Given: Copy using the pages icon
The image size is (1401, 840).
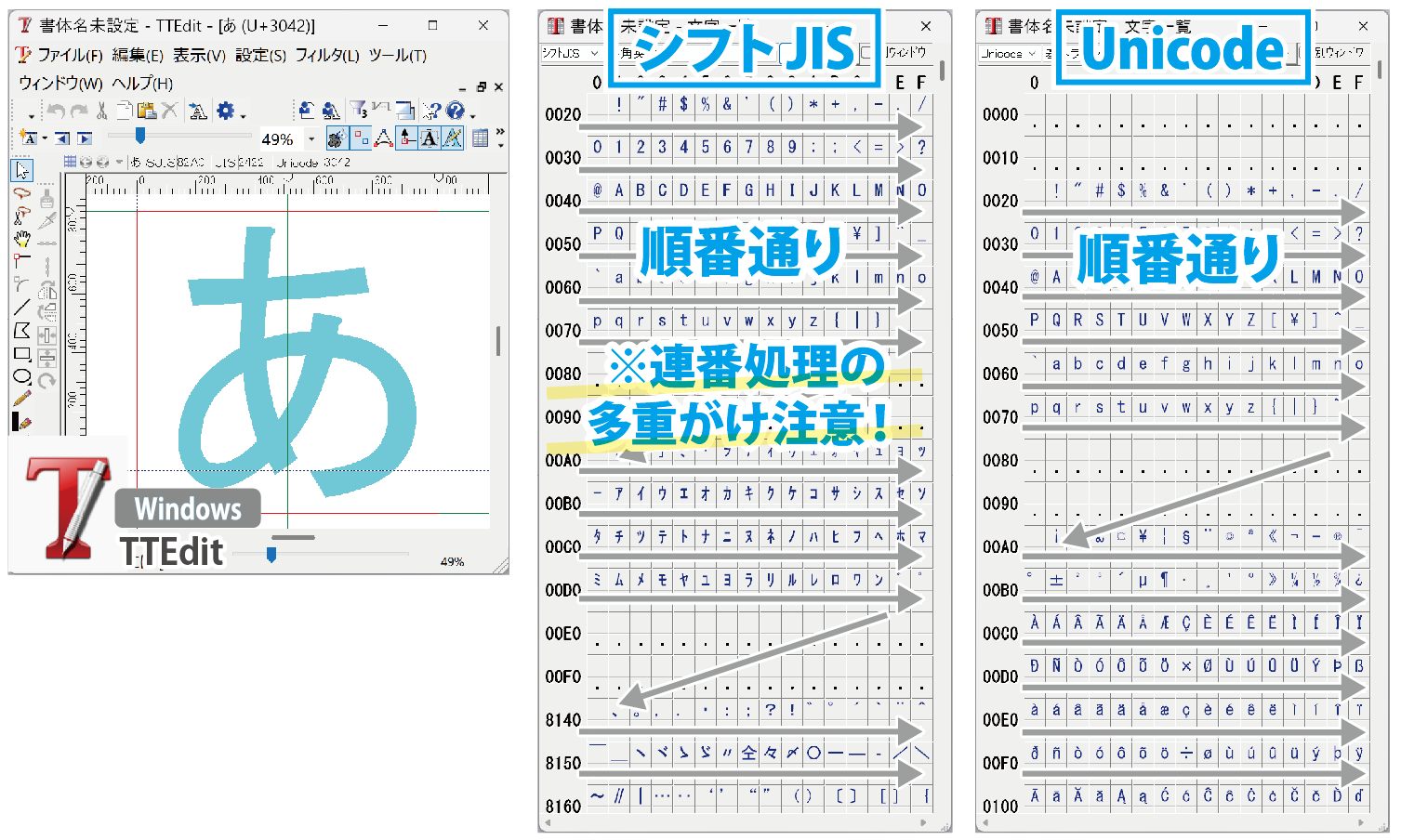Looking at the screenshot, I should (x=125, y=111).
